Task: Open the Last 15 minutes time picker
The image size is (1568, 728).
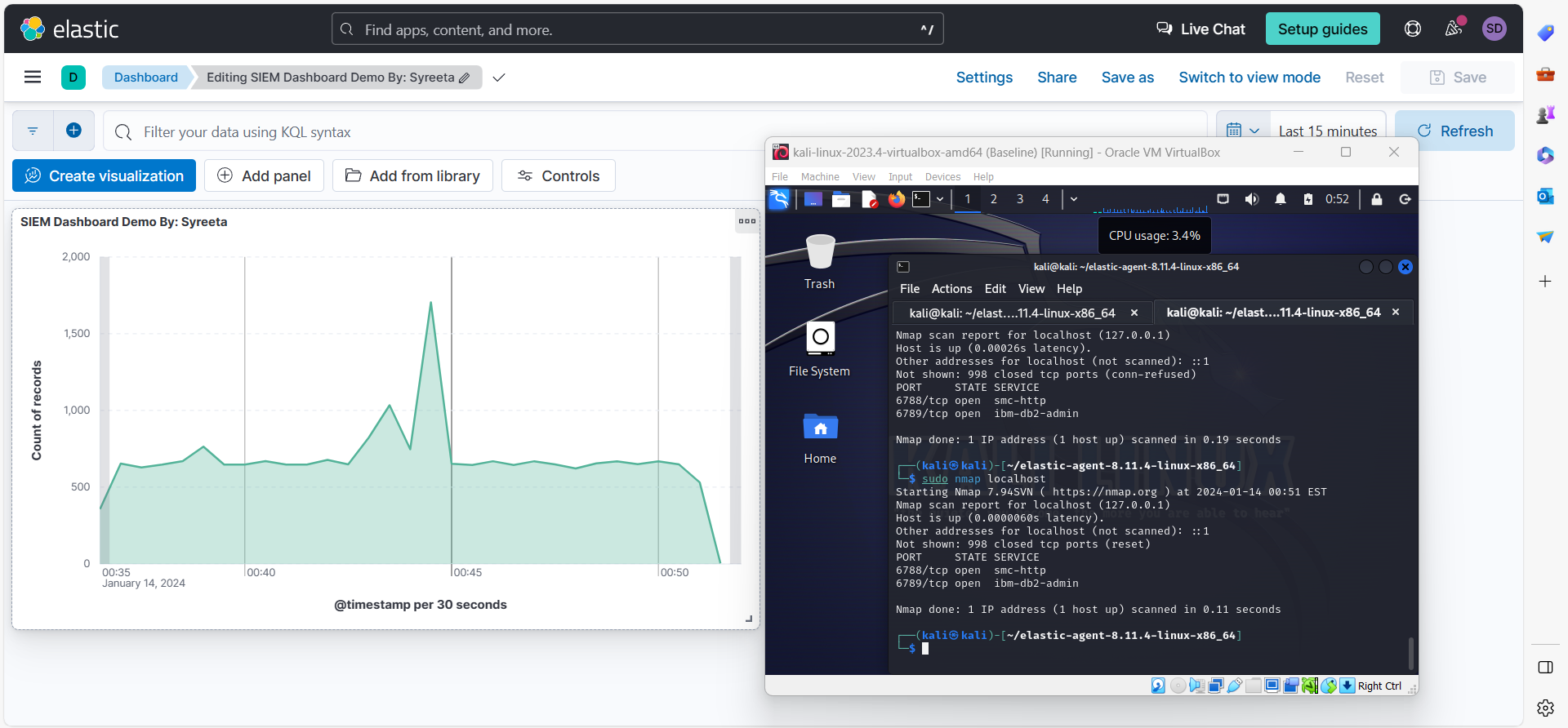Action: (x=1328, y=131)
